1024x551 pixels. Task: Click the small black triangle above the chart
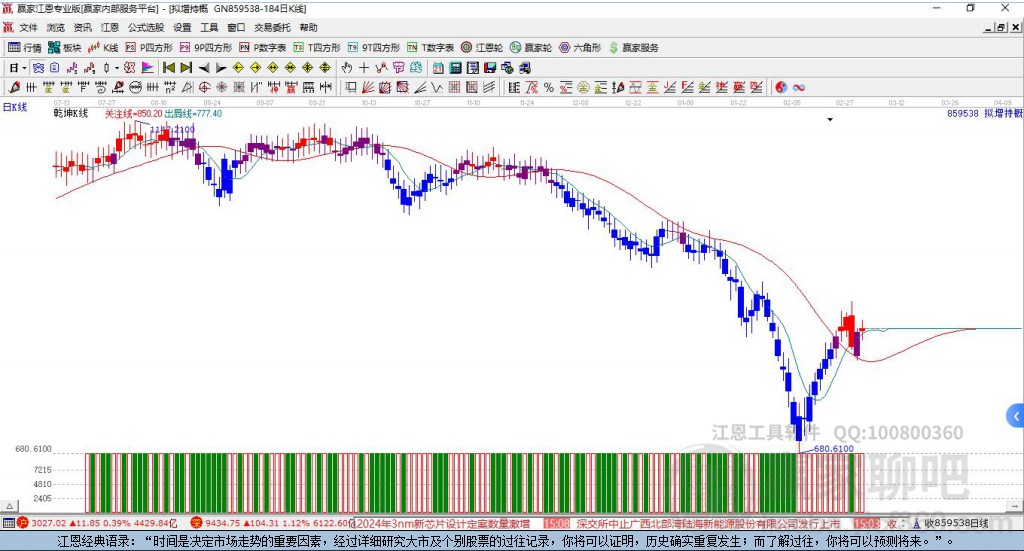tap(830, 119)
